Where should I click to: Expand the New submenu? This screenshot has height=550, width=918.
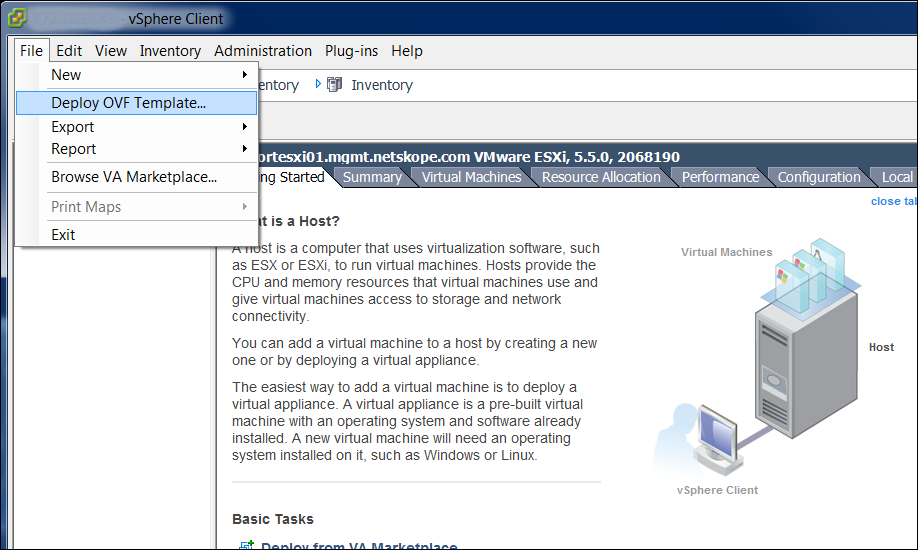tap(136, 75)
